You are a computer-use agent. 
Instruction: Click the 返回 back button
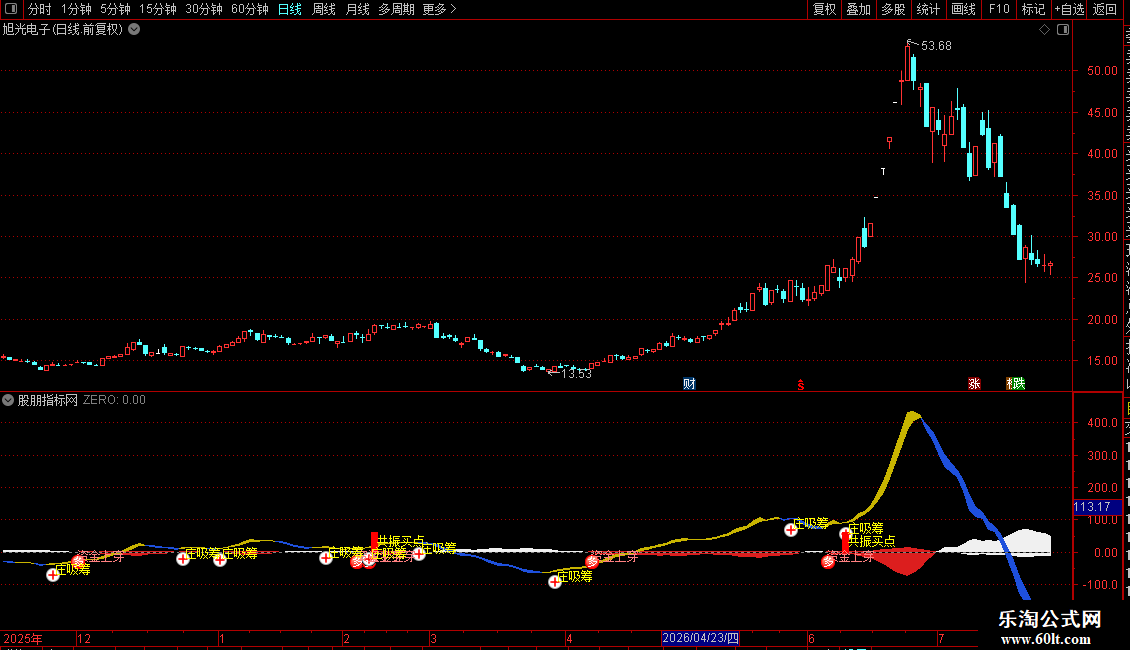click(1104, 9)
